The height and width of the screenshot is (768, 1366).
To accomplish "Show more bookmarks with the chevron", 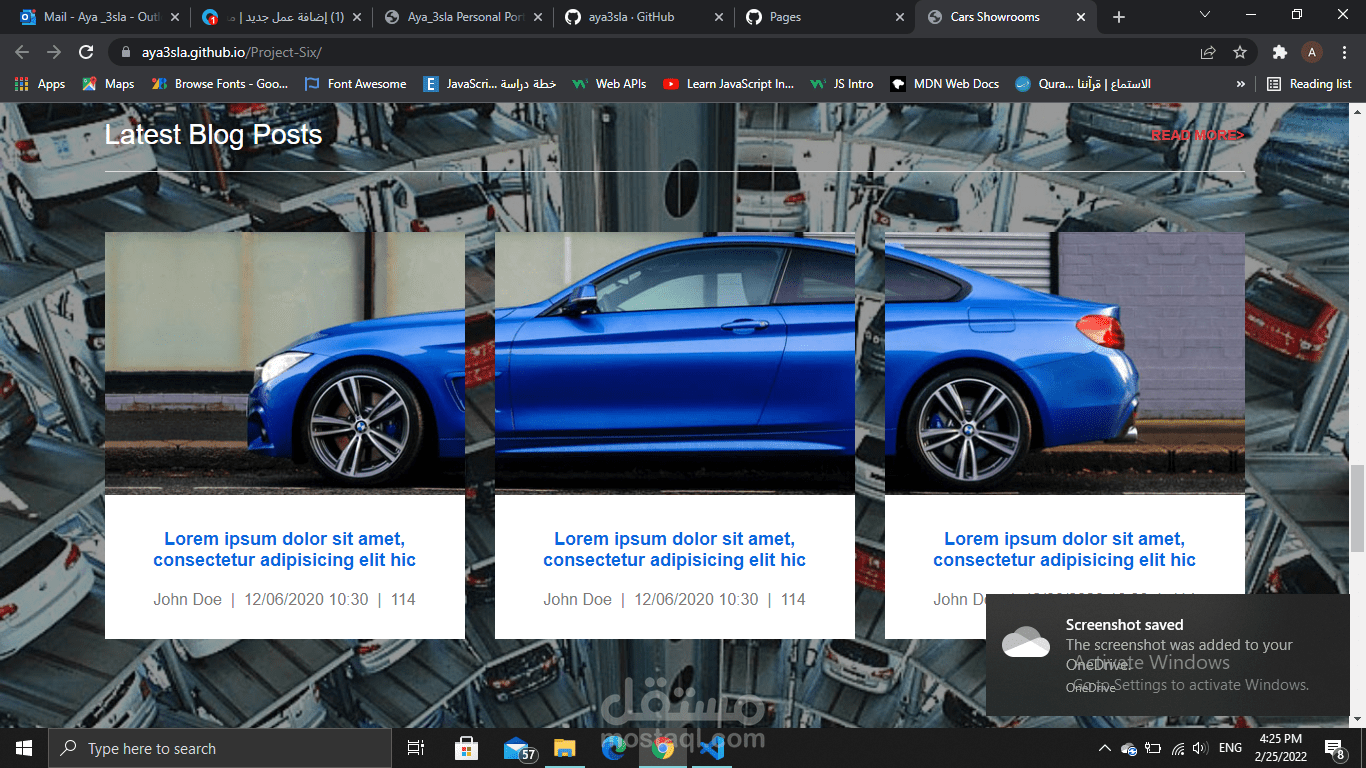I will (1241, 84).
